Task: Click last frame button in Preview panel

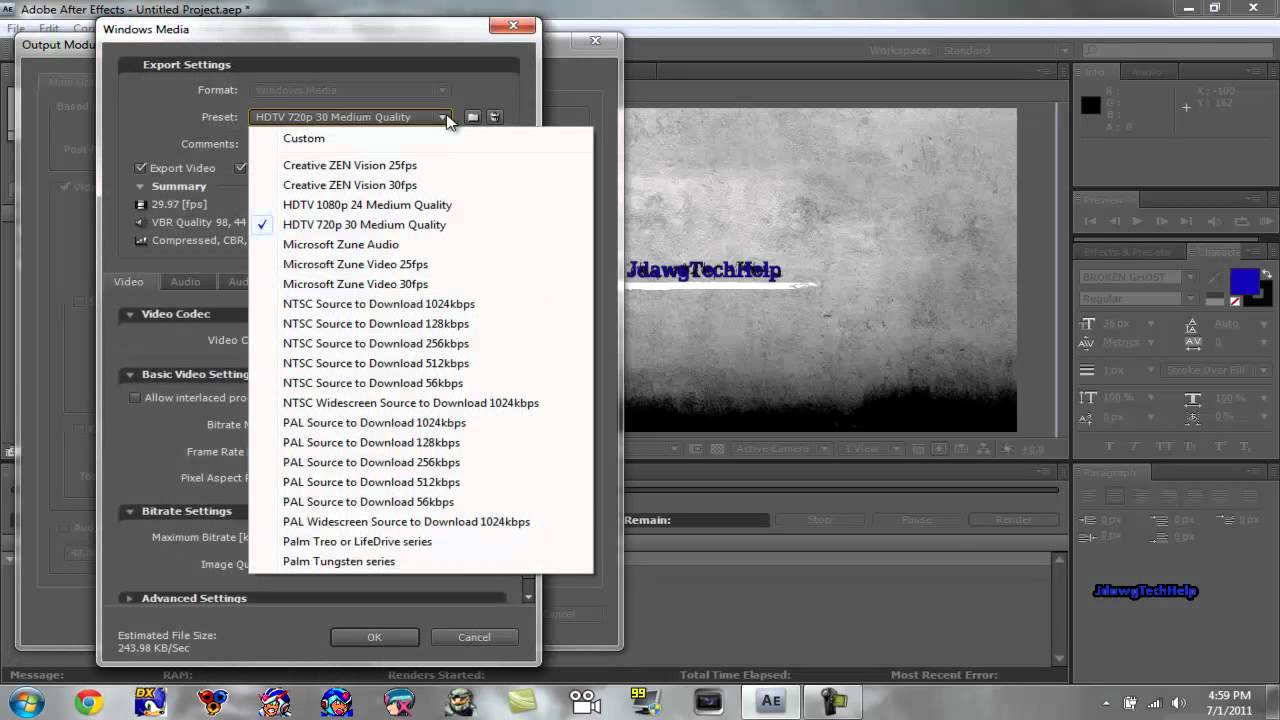Action: point(1187,221)
